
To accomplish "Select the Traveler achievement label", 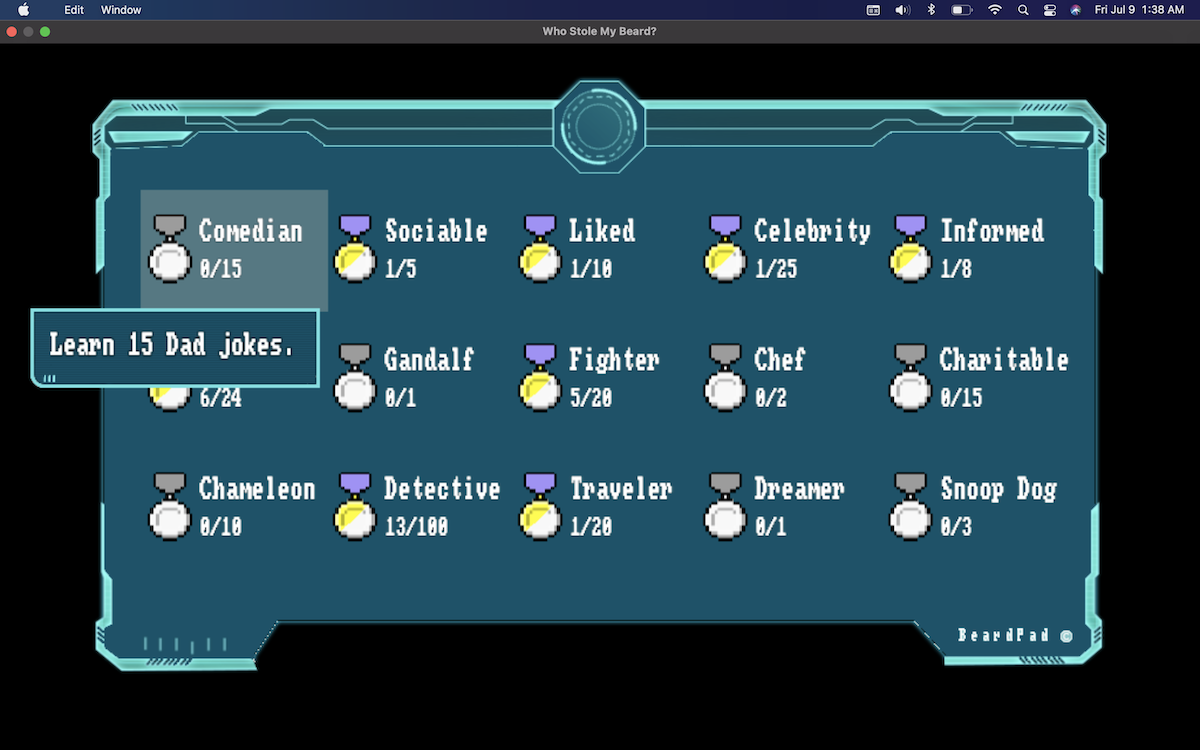I will tap(620, 489).
